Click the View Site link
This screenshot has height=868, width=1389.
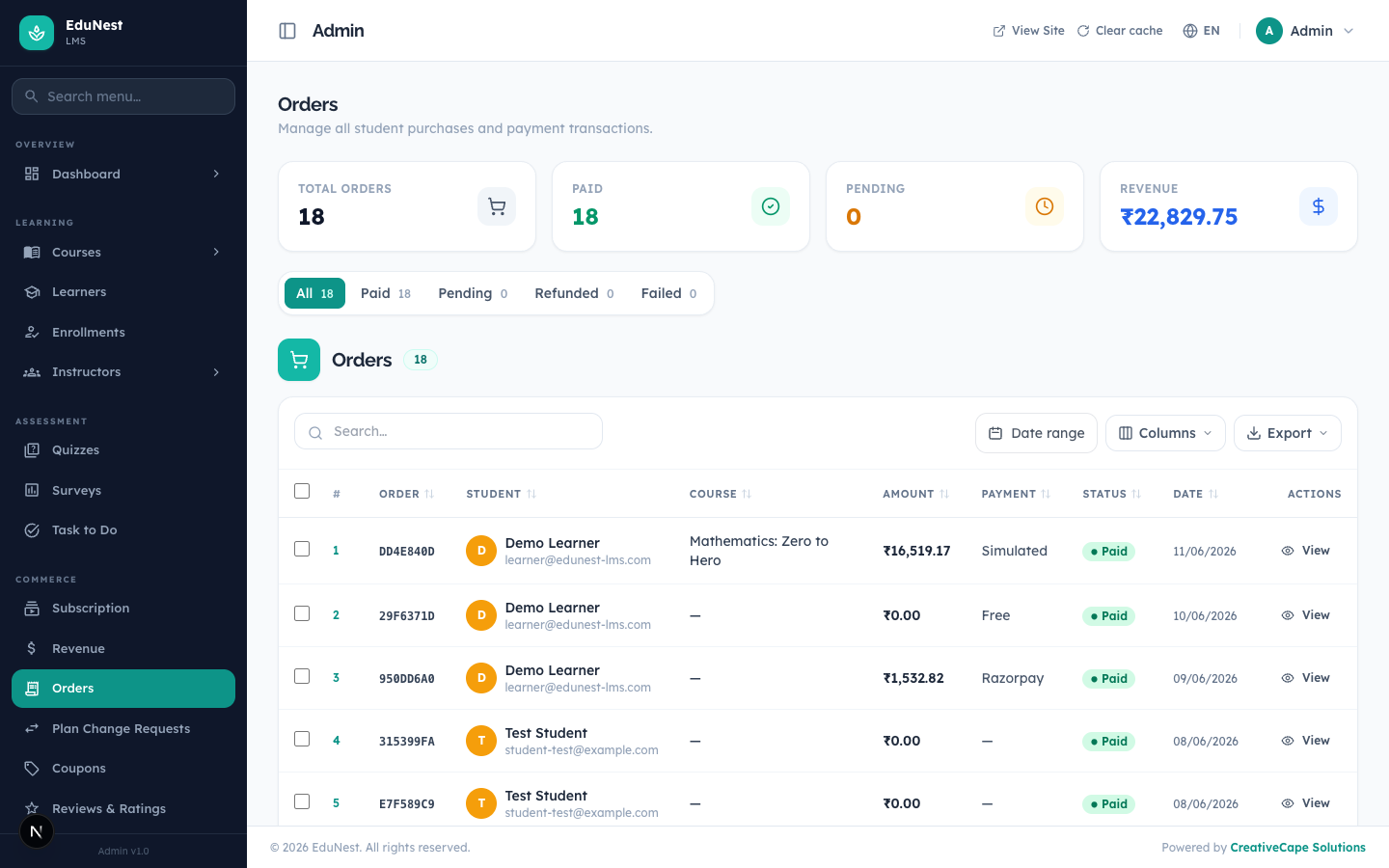(1028, 31)
